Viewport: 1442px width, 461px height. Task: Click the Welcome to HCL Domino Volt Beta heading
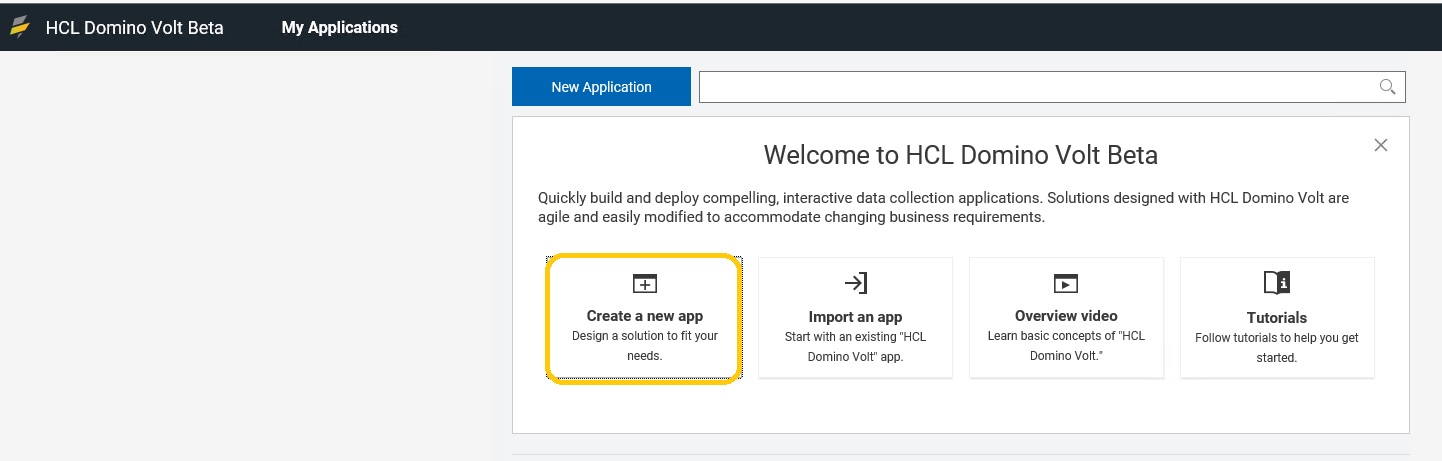coord(960,155)
